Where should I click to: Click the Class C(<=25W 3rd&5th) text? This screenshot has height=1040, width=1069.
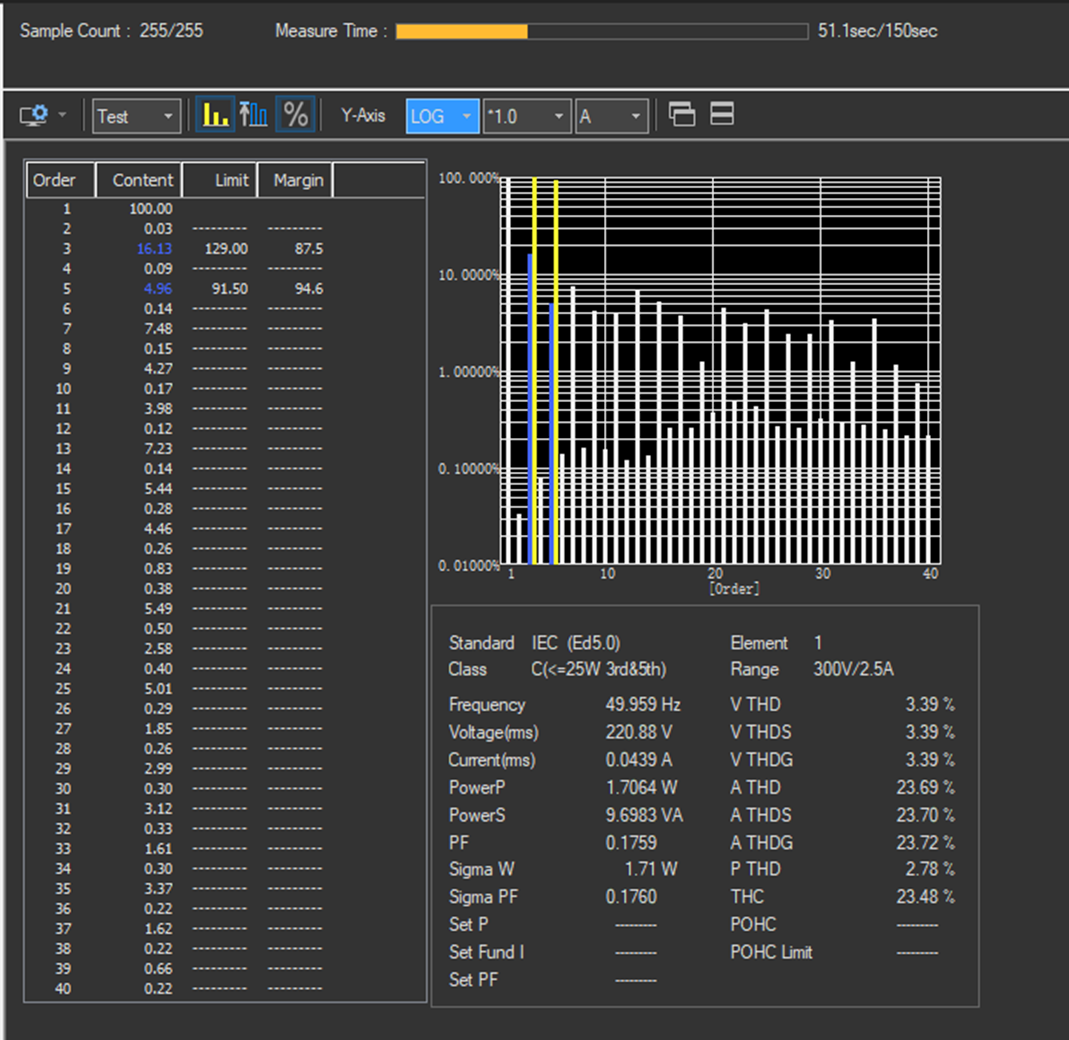coord(599,670)
